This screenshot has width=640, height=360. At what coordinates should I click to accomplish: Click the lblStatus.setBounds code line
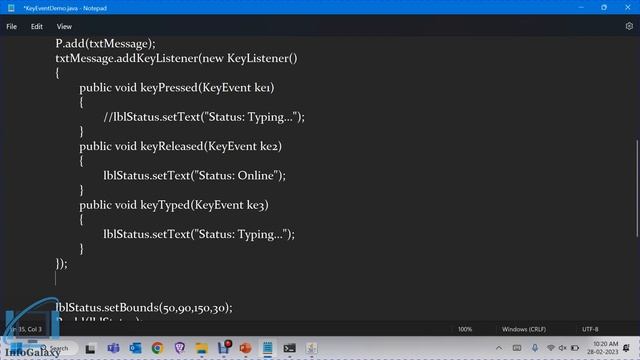144,308
